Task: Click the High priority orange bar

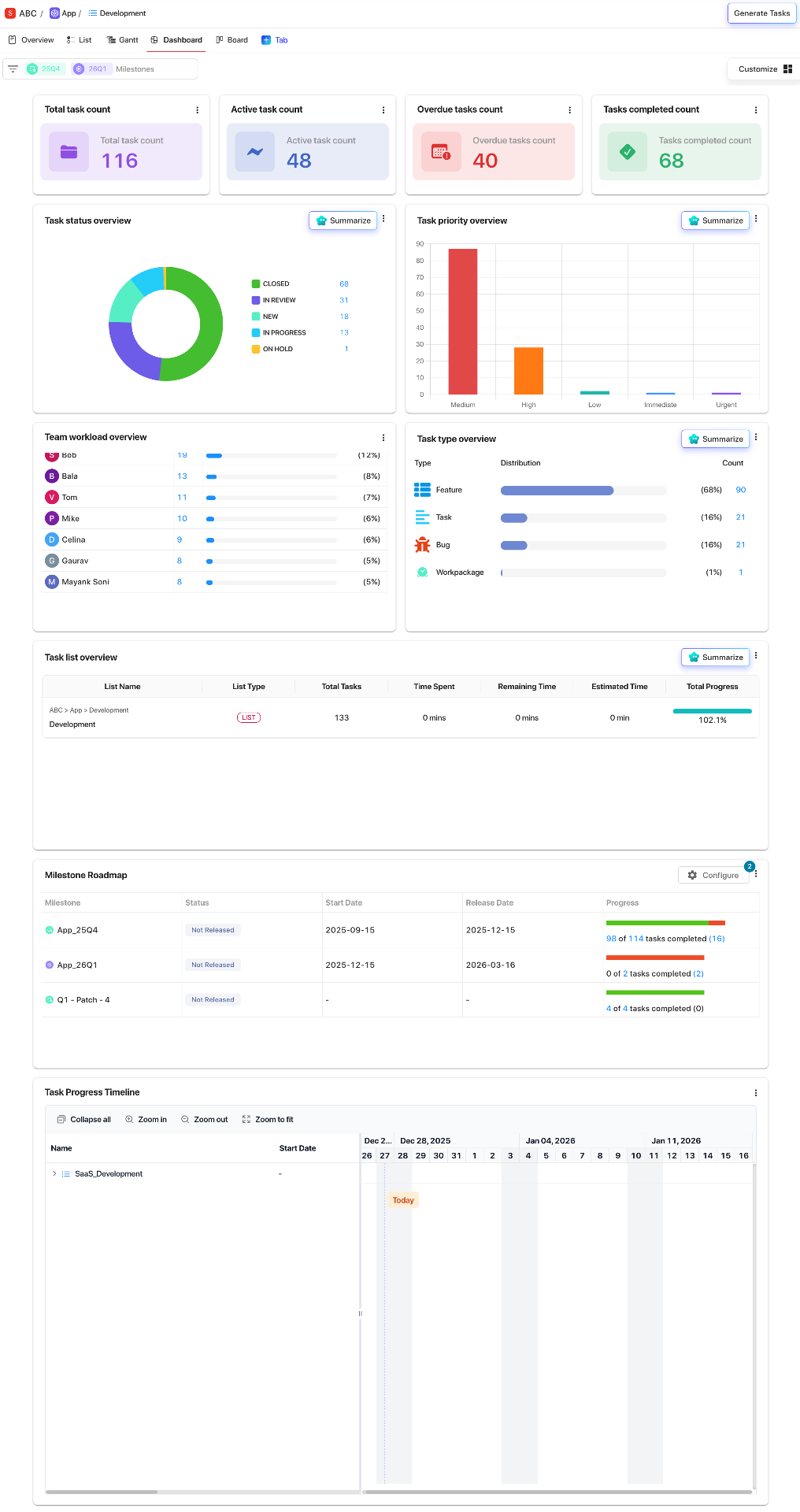Action: coord(528,371)
